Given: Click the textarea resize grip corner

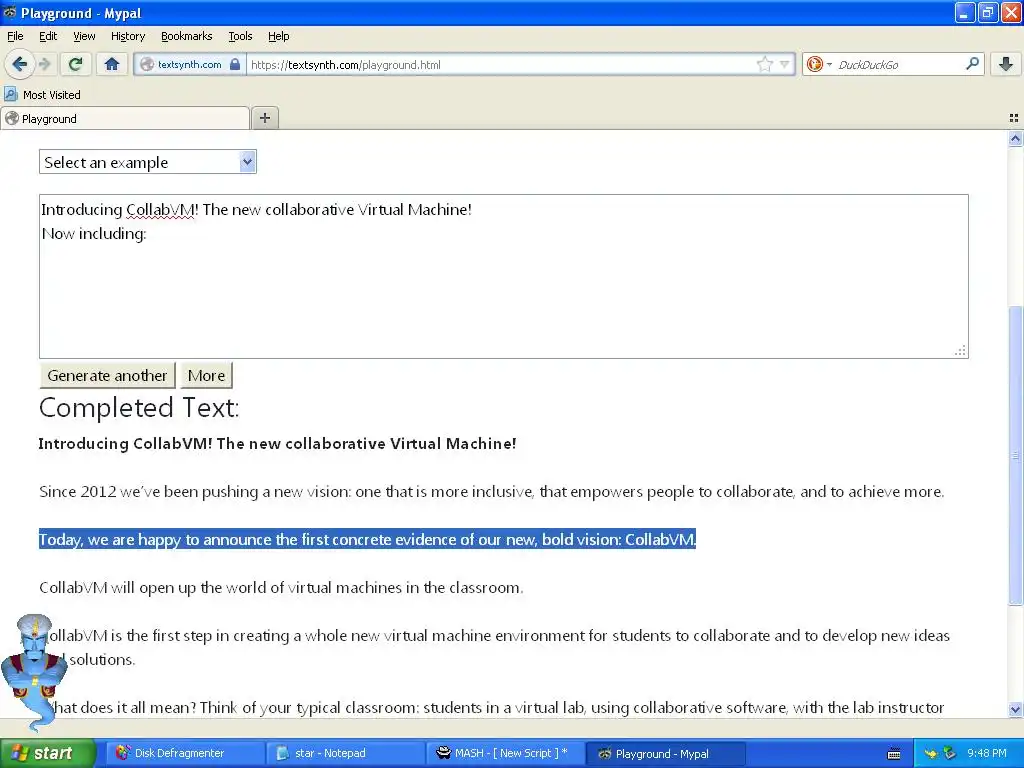Looking at the screenshot, I should pyautogui.click(x=961, y=351).
